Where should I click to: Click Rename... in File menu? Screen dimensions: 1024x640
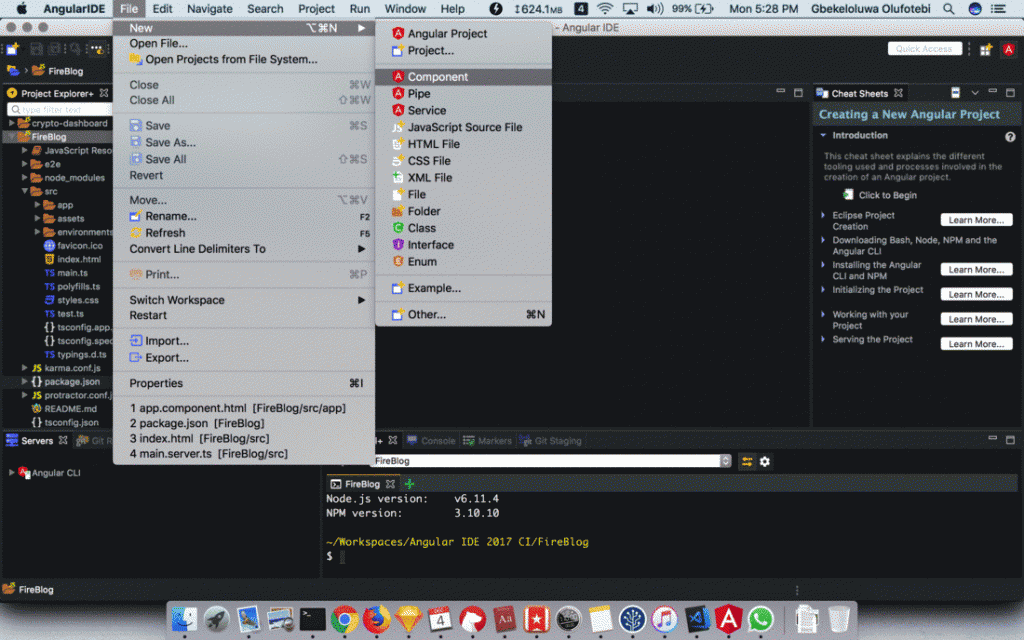(x=244, y=216)
